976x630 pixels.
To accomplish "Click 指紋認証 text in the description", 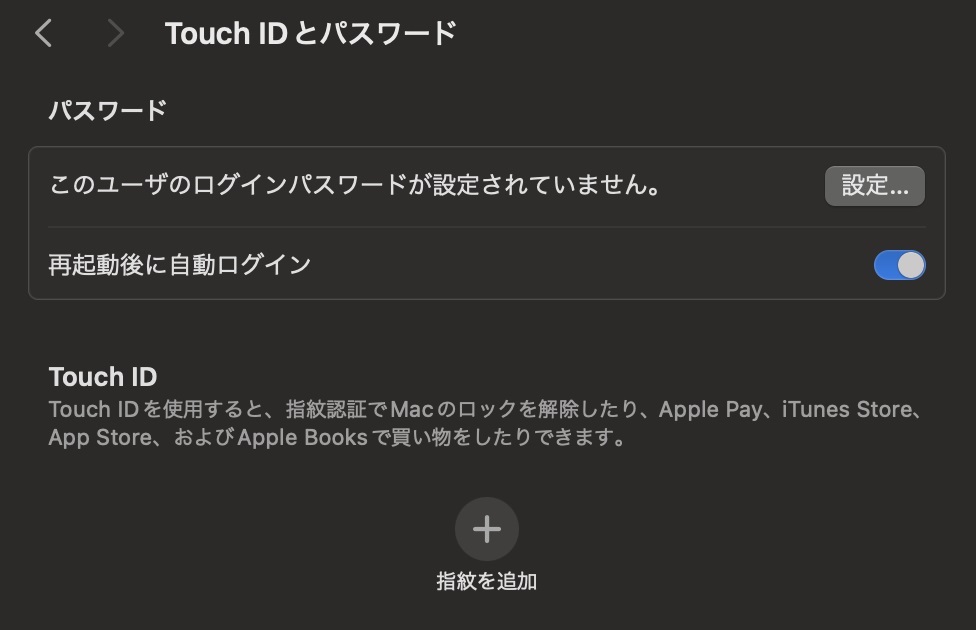I will pos(326,410).
